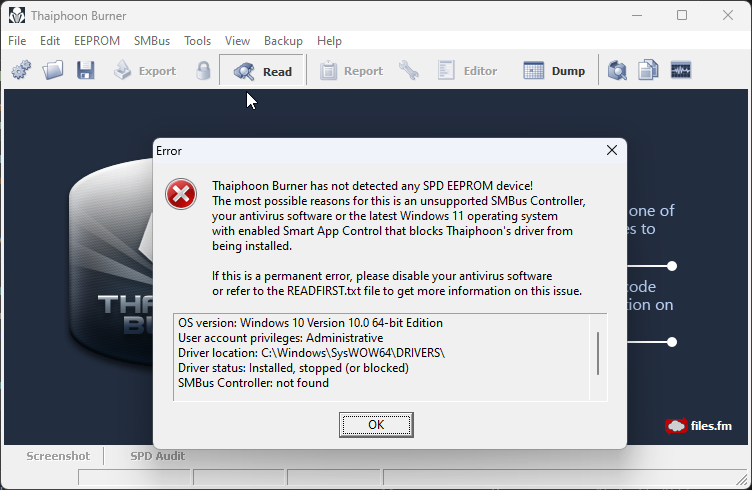Open the Edit menu
This screenshot has height=490, width=752.
50,41
